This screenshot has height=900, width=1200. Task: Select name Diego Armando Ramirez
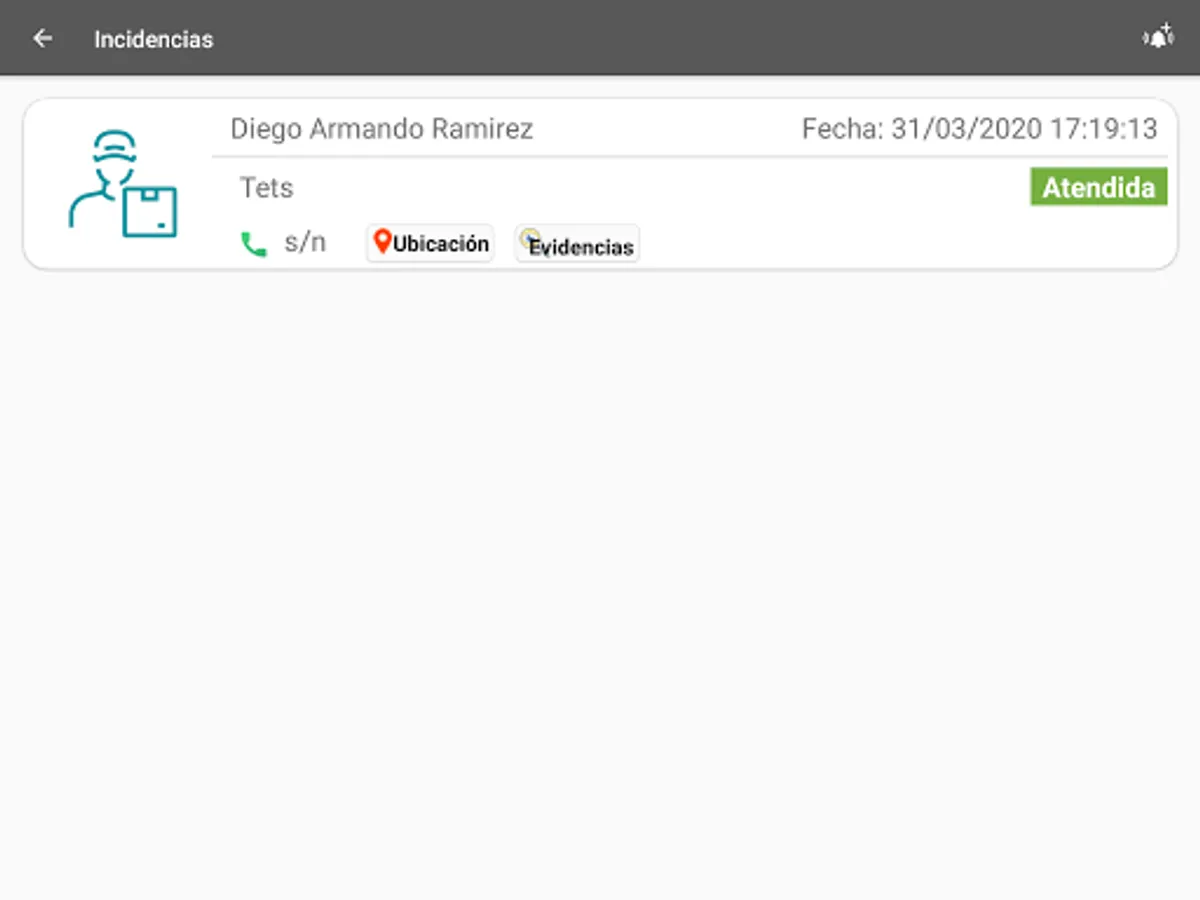point(382,129)
